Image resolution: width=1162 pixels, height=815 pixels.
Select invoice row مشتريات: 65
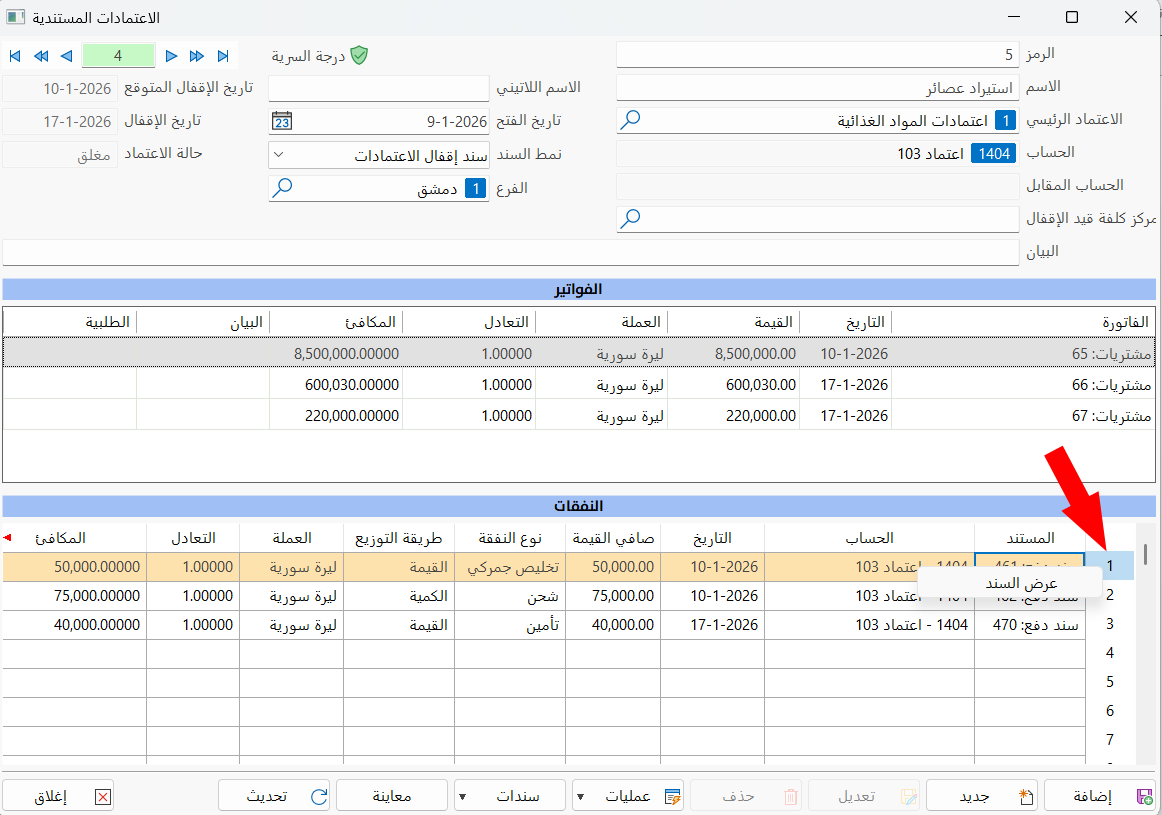coord(579,353)
